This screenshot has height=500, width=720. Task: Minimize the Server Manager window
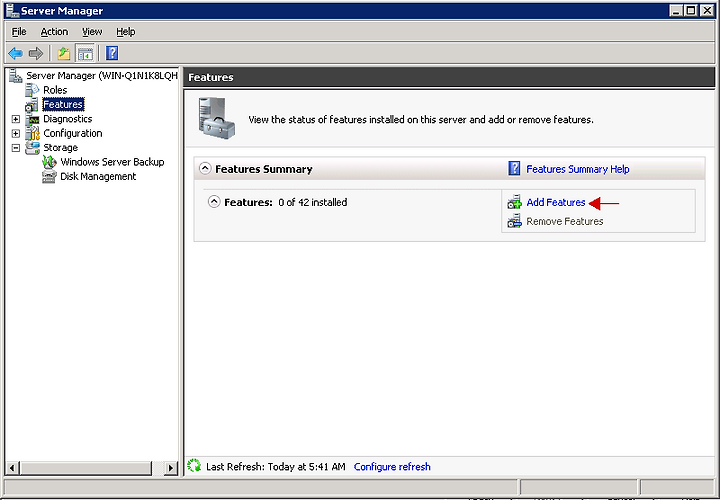tap(675, 11)
